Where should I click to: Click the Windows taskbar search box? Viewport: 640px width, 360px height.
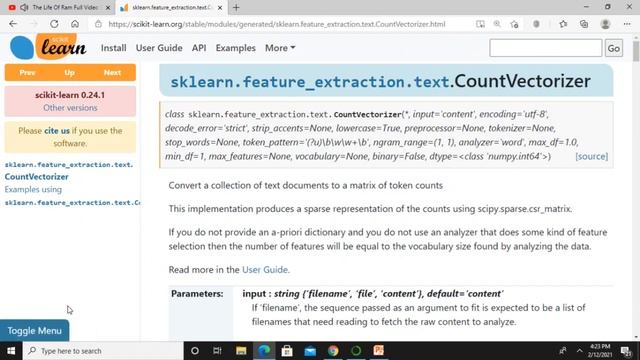tap(103, 351)
